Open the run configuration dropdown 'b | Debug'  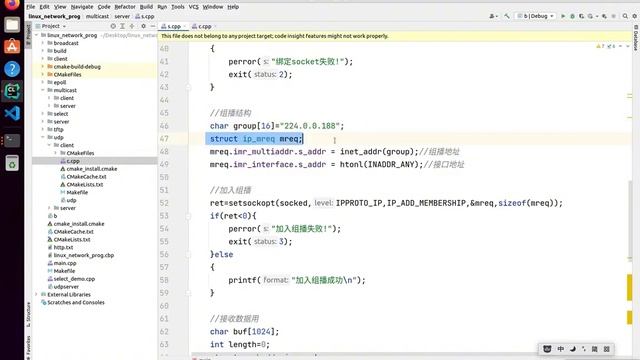[x=536, y=16]
